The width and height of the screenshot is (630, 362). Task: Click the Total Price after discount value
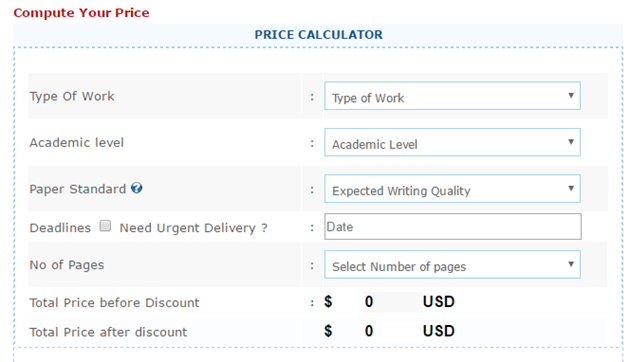pyautogui.click(x=369, y=331)
